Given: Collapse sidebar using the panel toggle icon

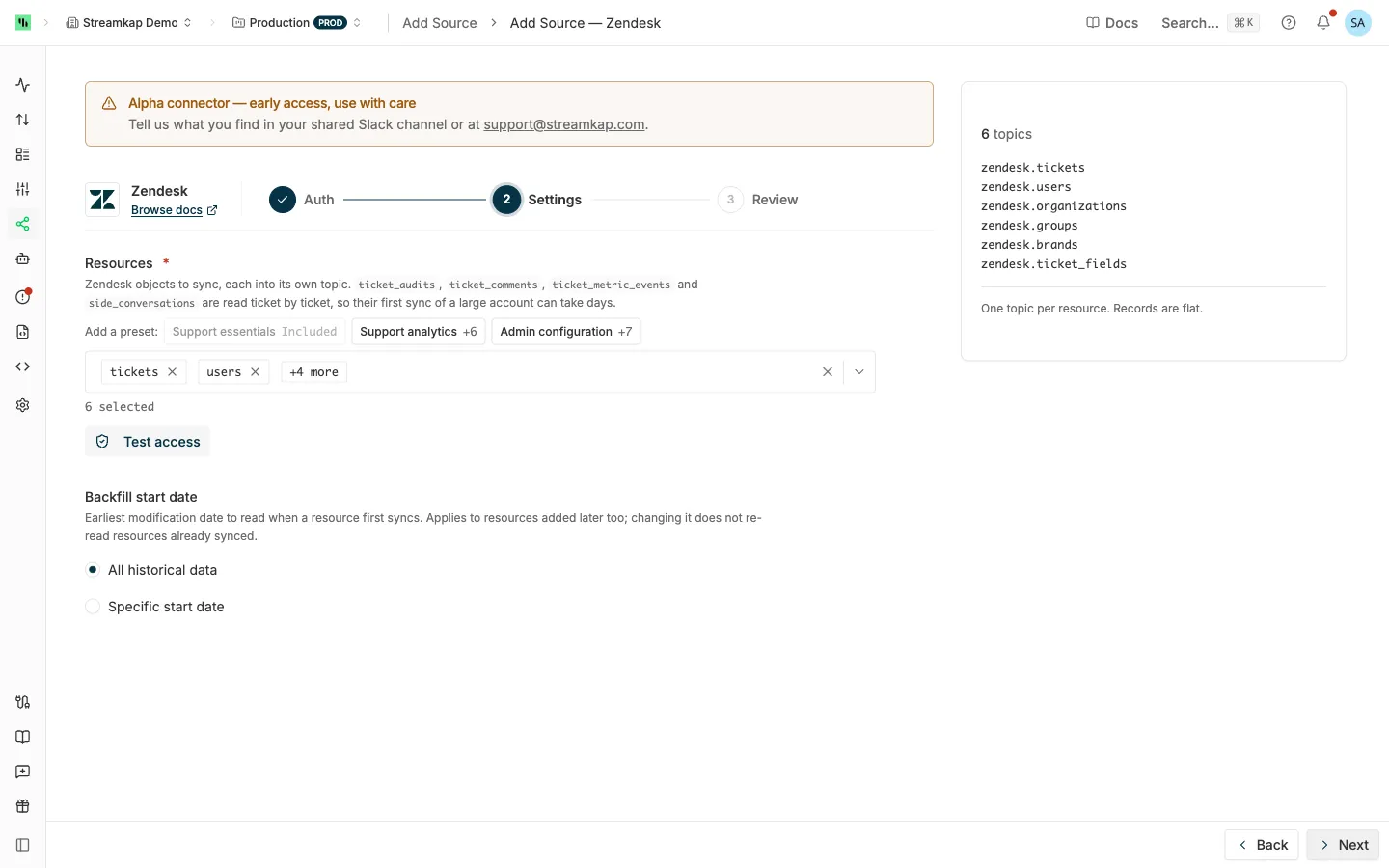Looking at the screenshot, I should 23,845.
